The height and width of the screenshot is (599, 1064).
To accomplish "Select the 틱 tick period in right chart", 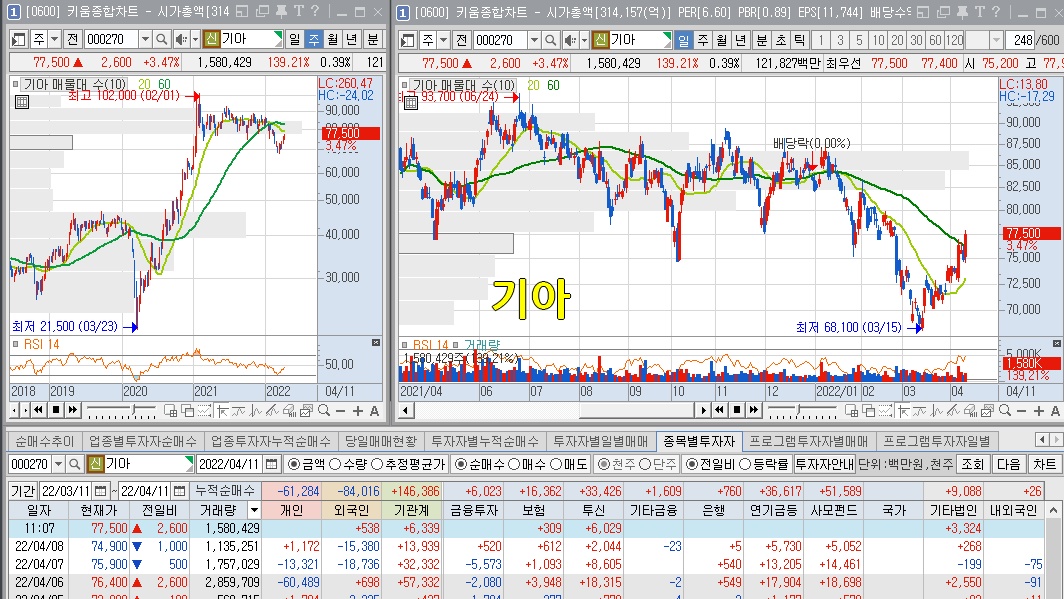I will (x=799, y=40).
